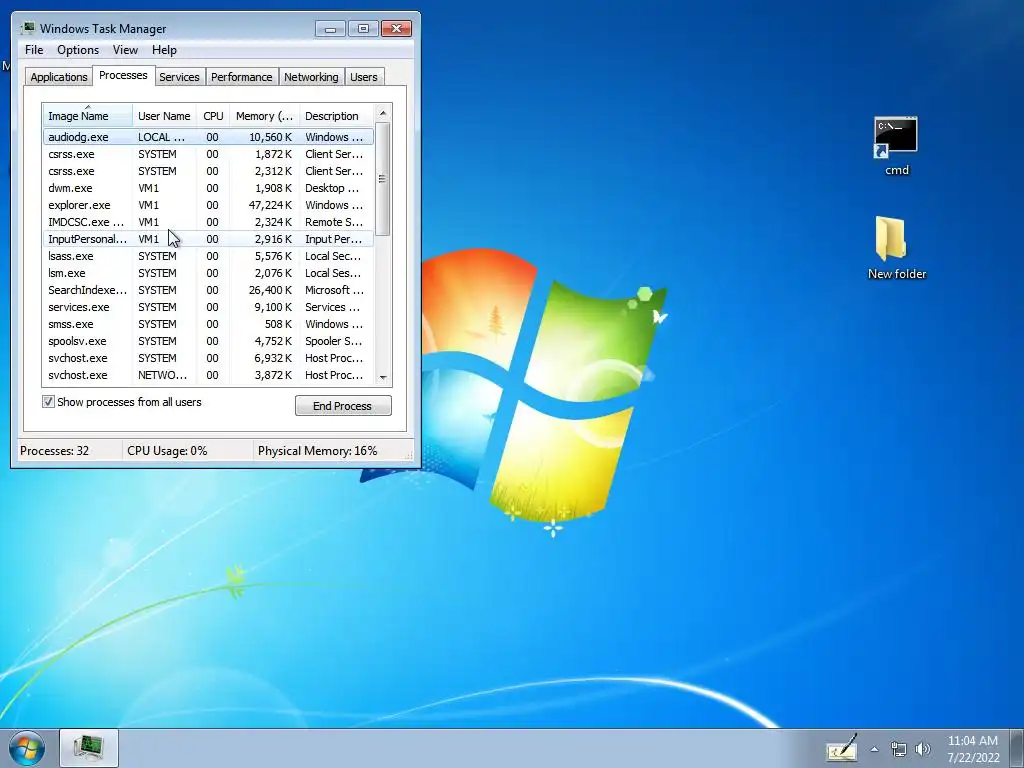1024x768 pixels.
Task: Select svchost.exe row owned by SYSTEM
Action: pyautogui.click(x=208, y=357)
